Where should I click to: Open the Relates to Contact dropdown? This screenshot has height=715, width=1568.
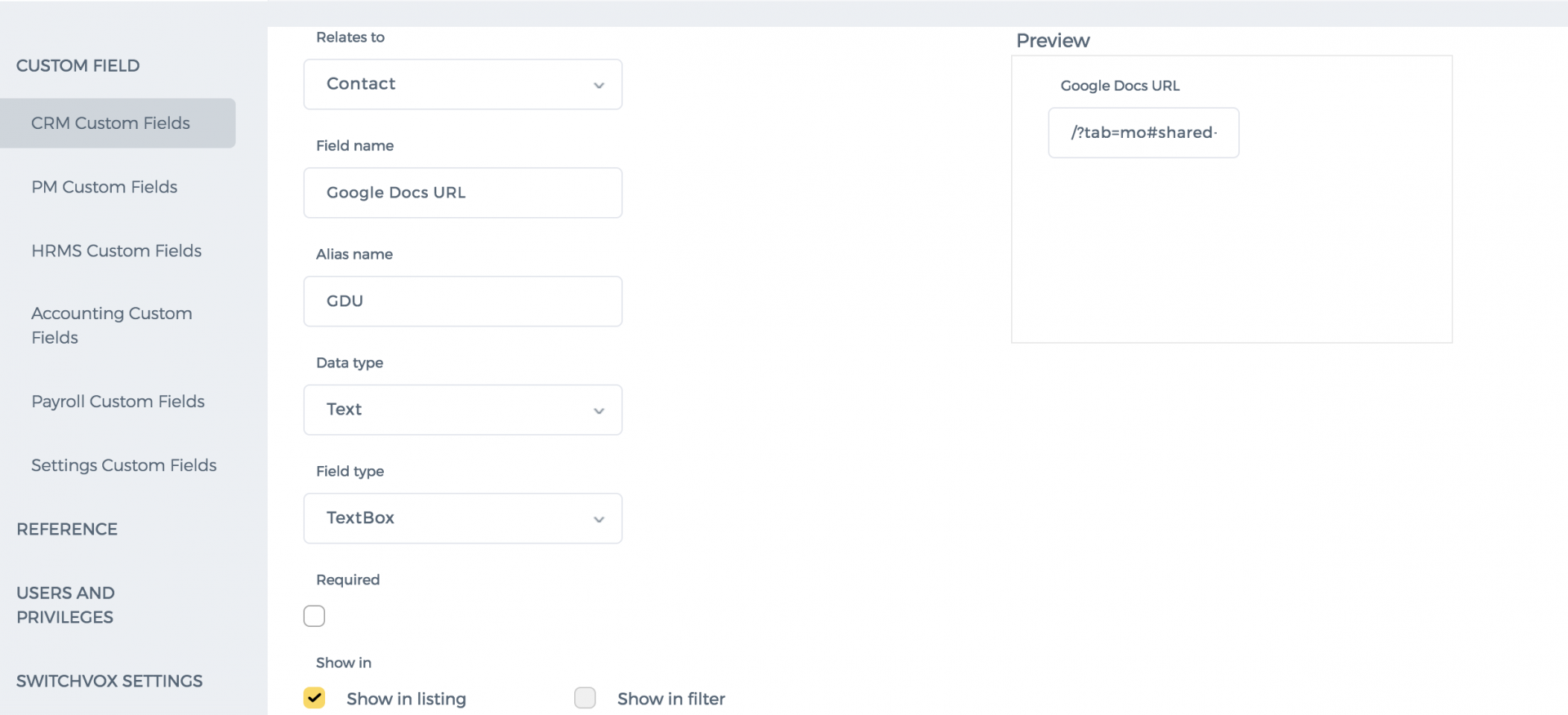click(463, 84)
